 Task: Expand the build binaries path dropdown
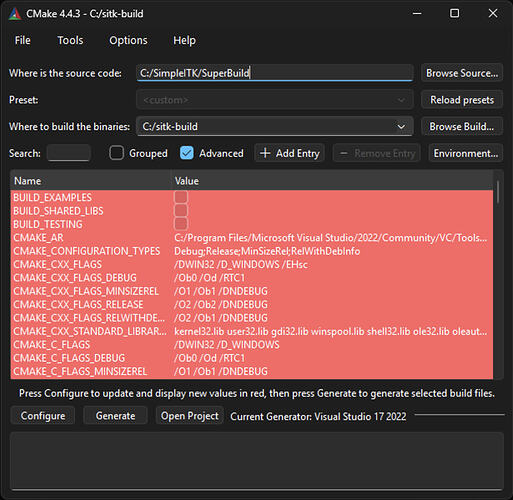(401, 127)
